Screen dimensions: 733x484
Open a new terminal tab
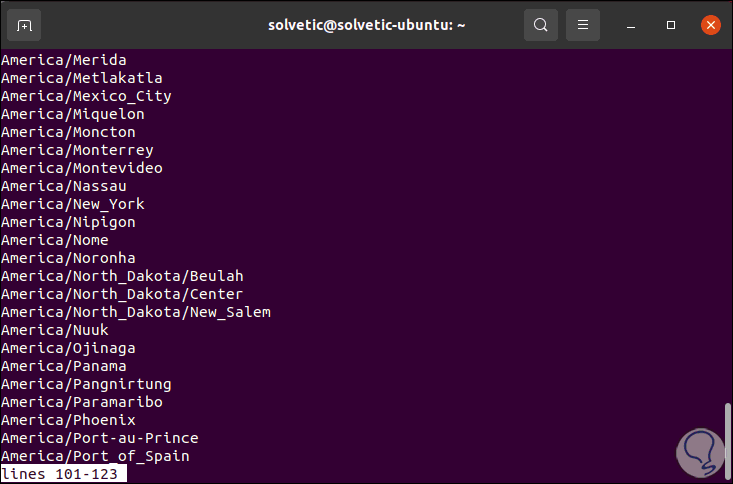point(25,24)
